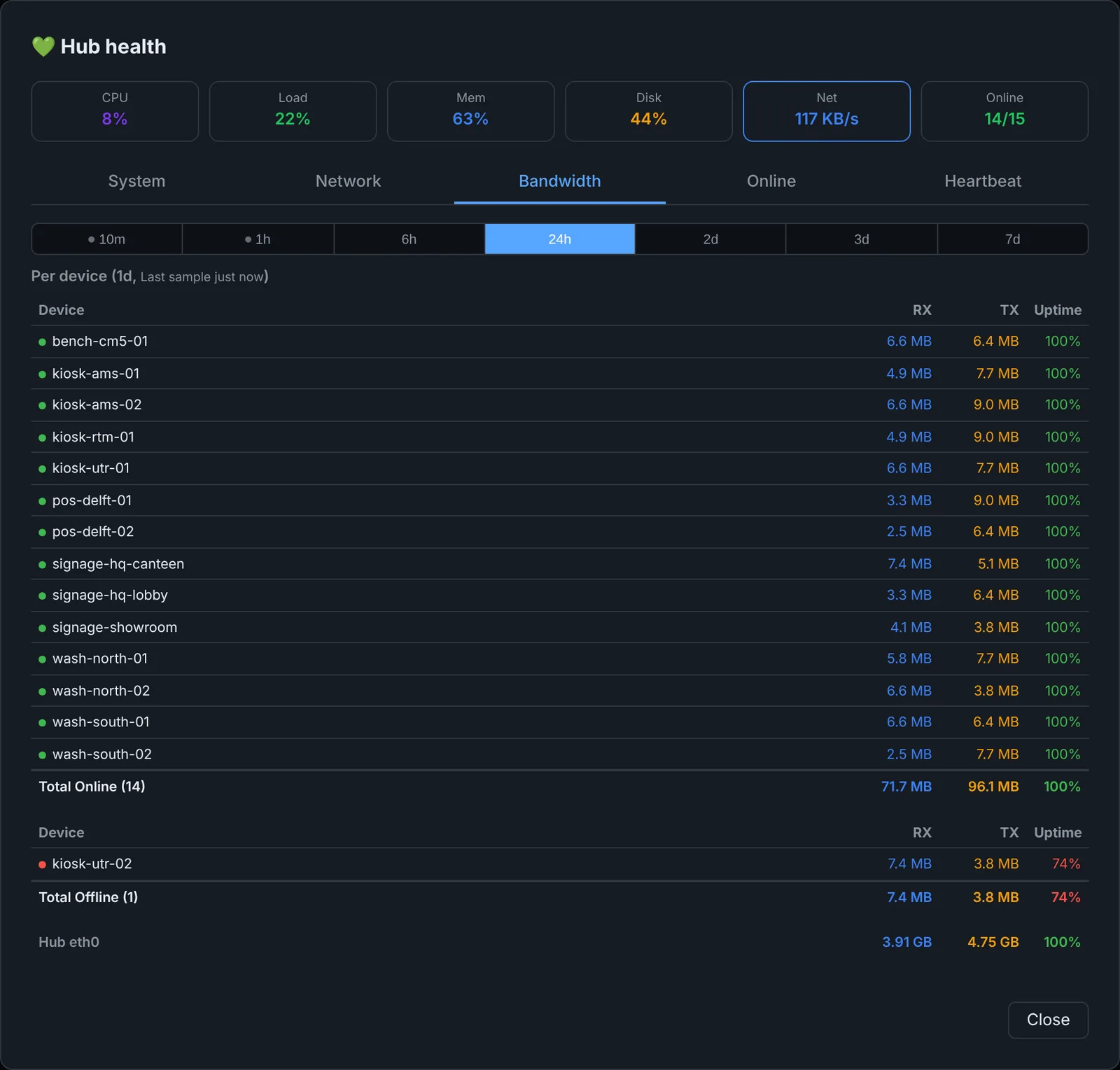This screenshot has width=1120, height=1070.
Task: Select the Mem 63% stat card
Action: point(470,111)
